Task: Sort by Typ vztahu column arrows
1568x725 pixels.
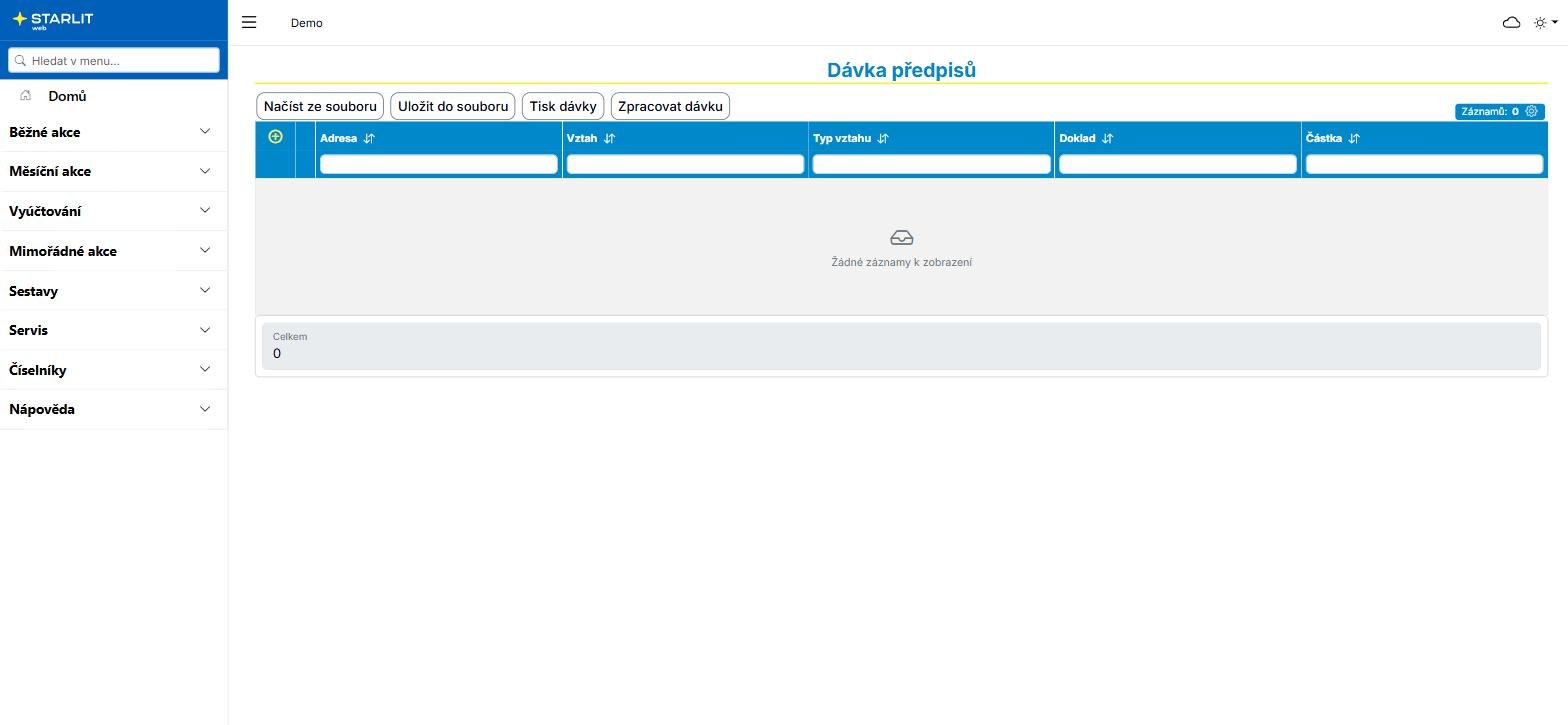Action: 883,139
